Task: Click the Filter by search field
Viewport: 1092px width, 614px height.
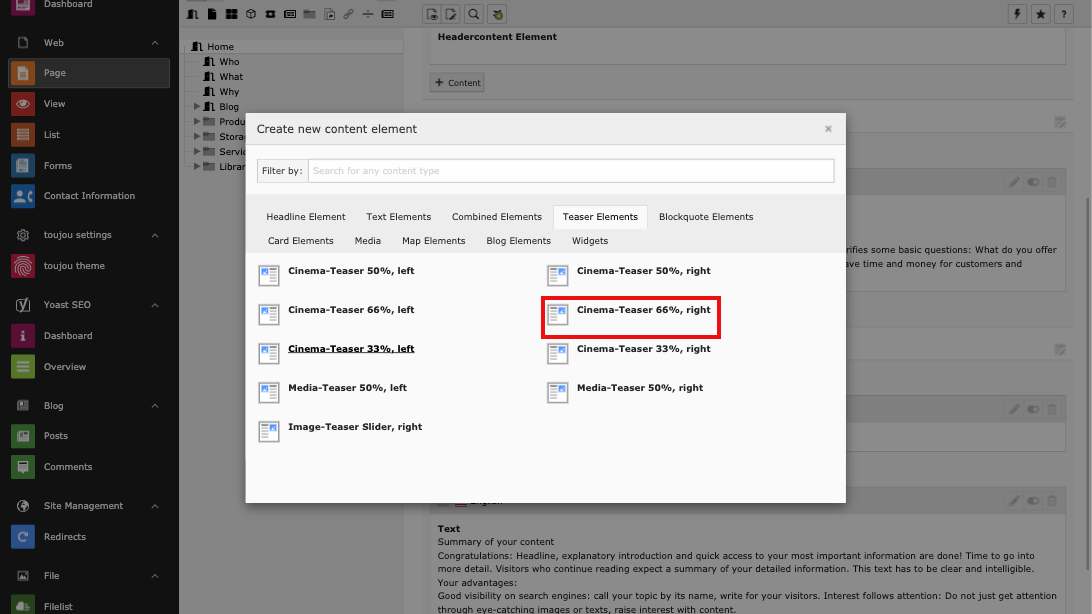Action: [570, 171]
